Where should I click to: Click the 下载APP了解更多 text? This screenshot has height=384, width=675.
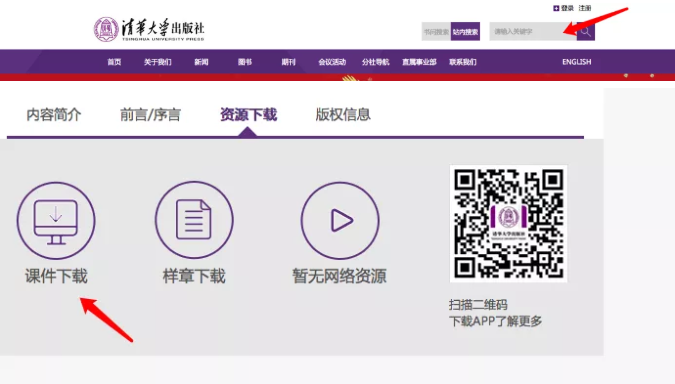[x=495, y=321]
